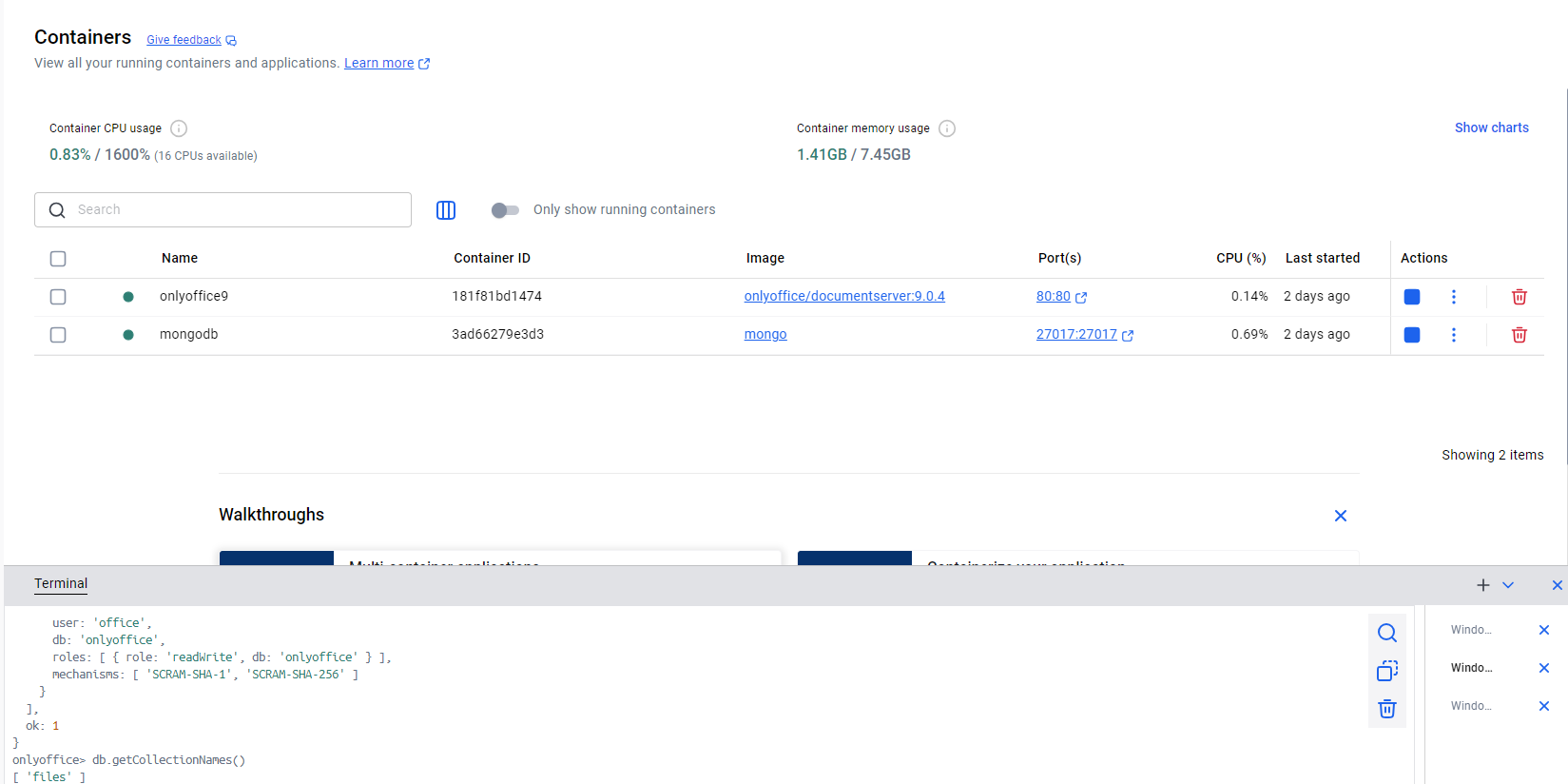Sort by the Last started column header
The height and width of the screenshot is (784, 1568).
coord(1323,258)
